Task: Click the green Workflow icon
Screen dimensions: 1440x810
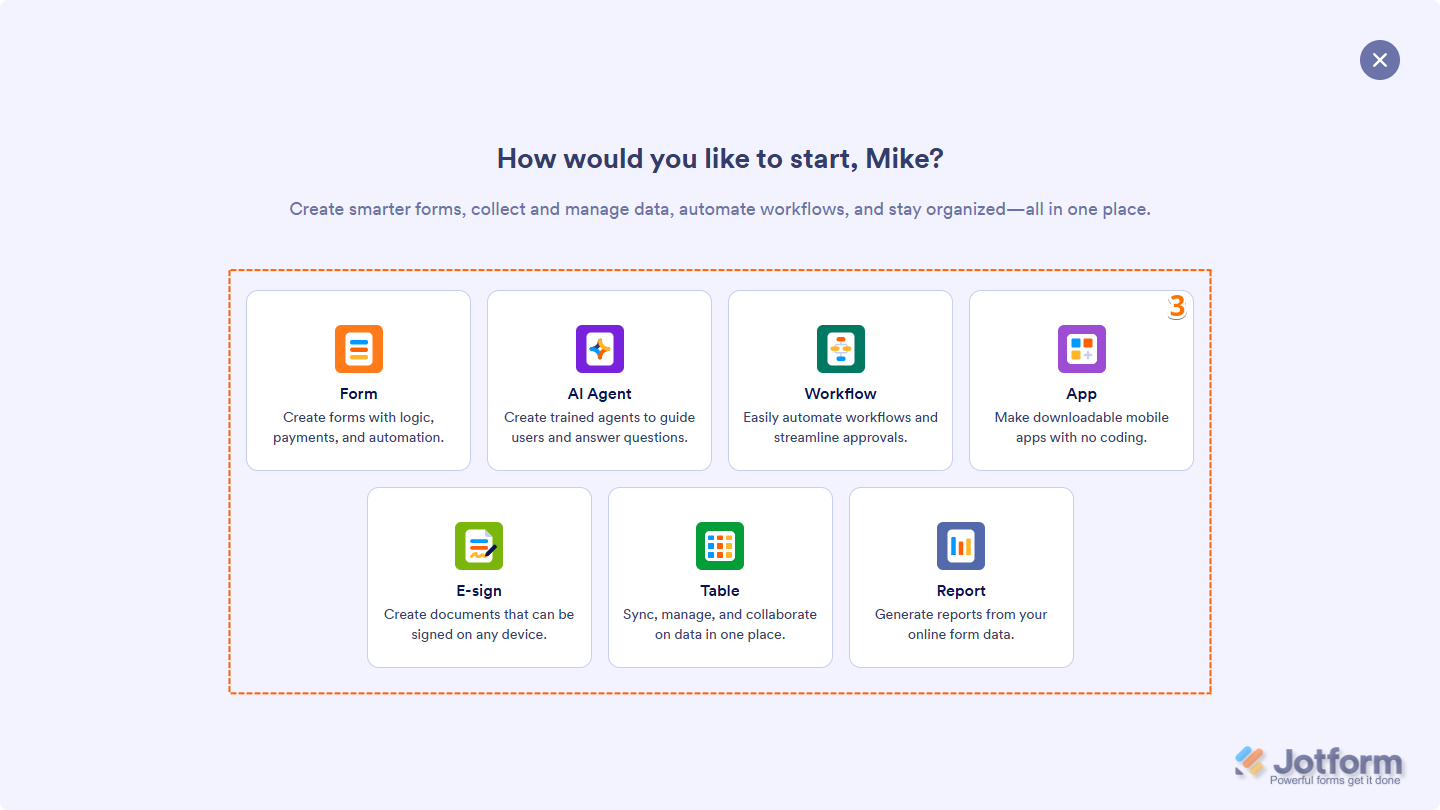Action: click(x=841, y=349)
